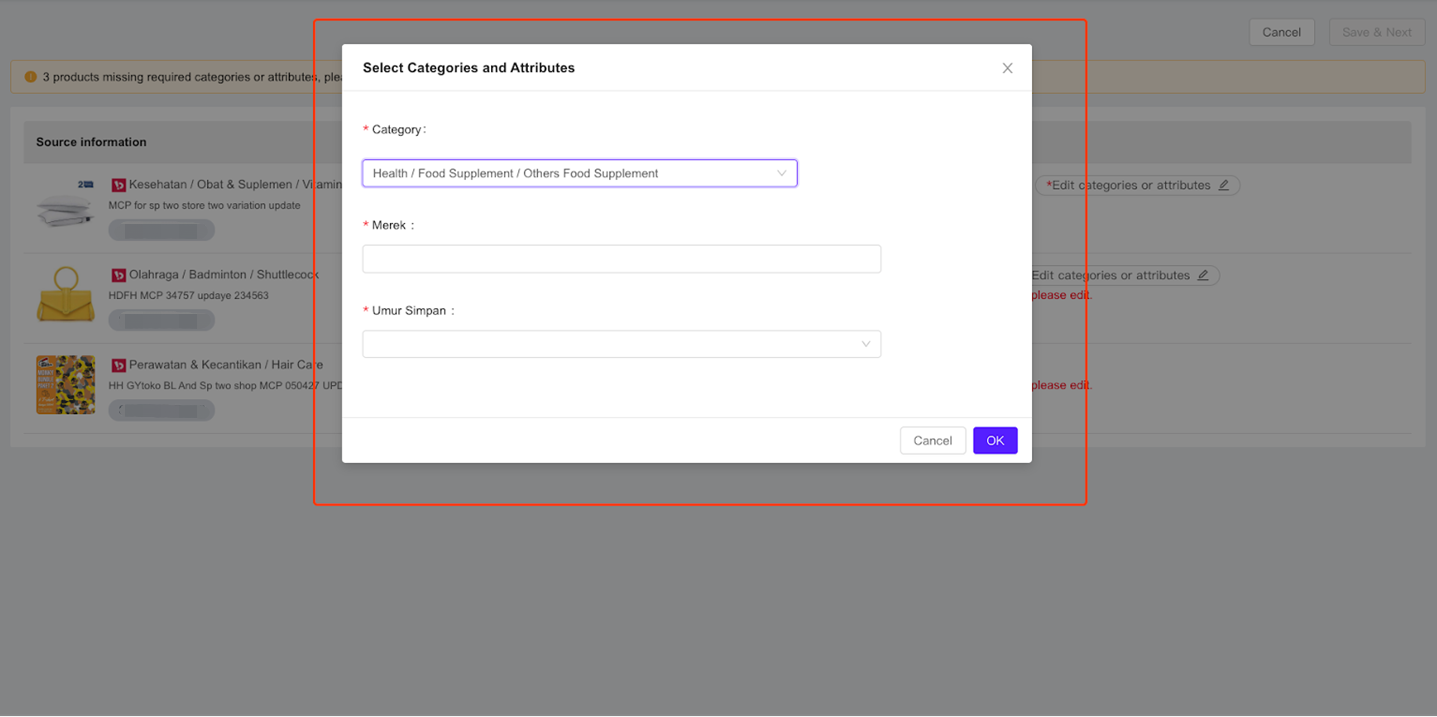Click the store logo beside Olahraga / Badminton
Viewport: 1437px width, 717px height.
(x=118, y=275)
